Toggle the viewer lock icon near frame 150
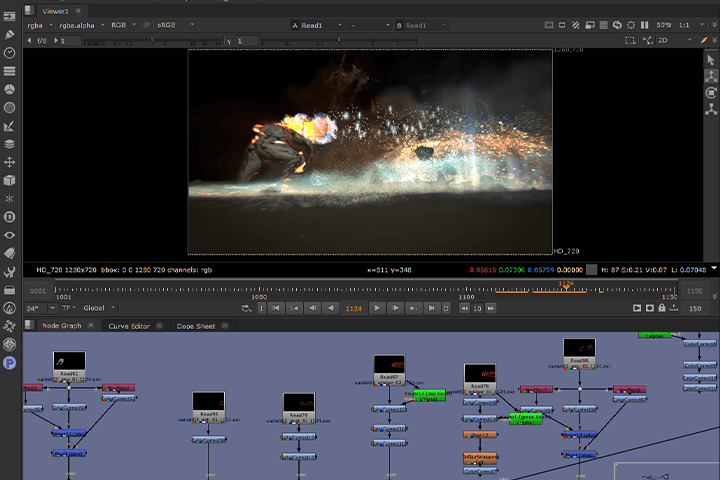This screenshot has width=720, height=480. coord(662,308)
